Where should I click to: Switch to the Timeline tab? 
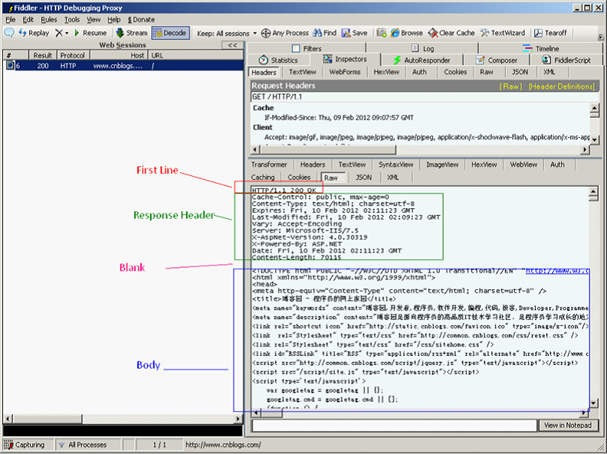541,48
